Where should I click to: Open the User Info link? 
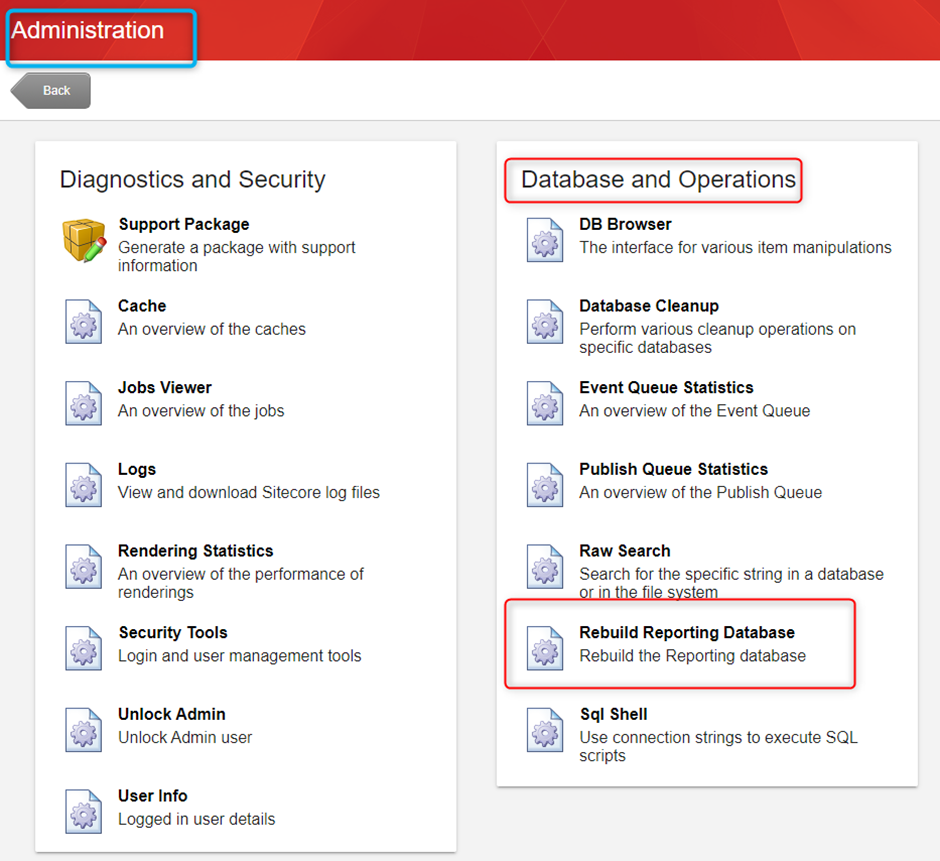coord(153,796)
